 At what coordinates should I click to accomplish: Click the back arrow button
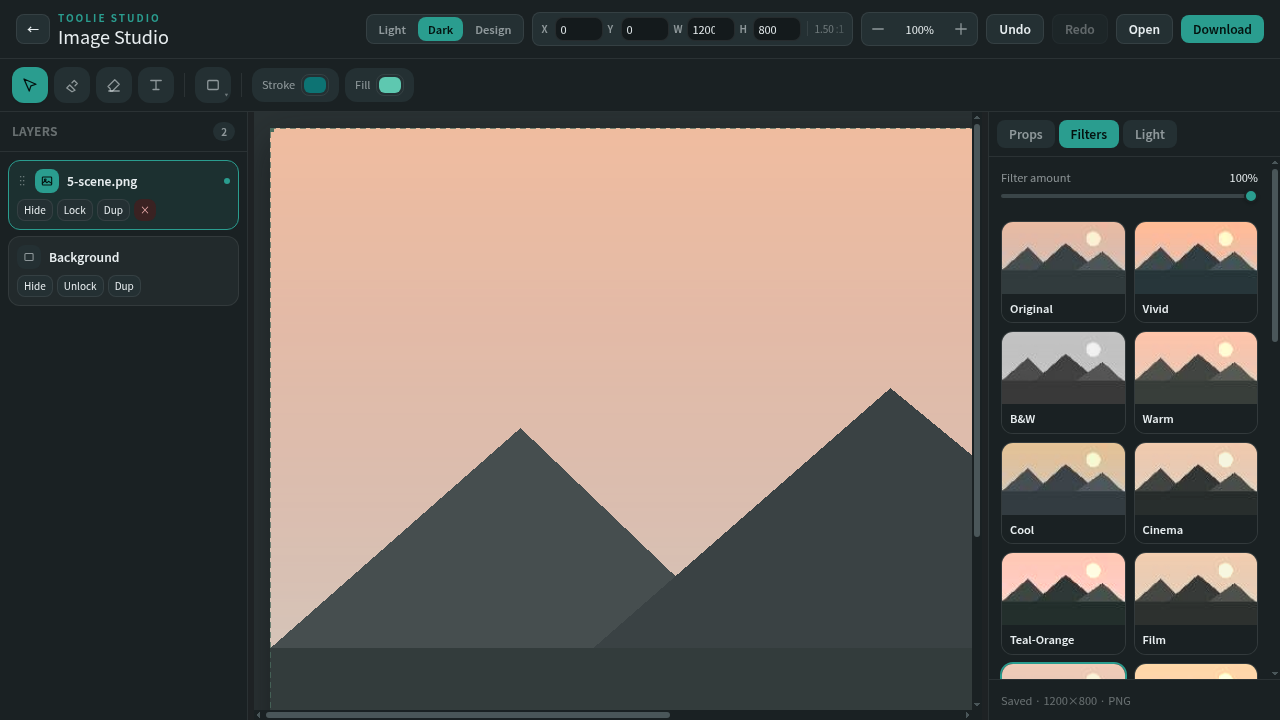(x=33, y=29)
